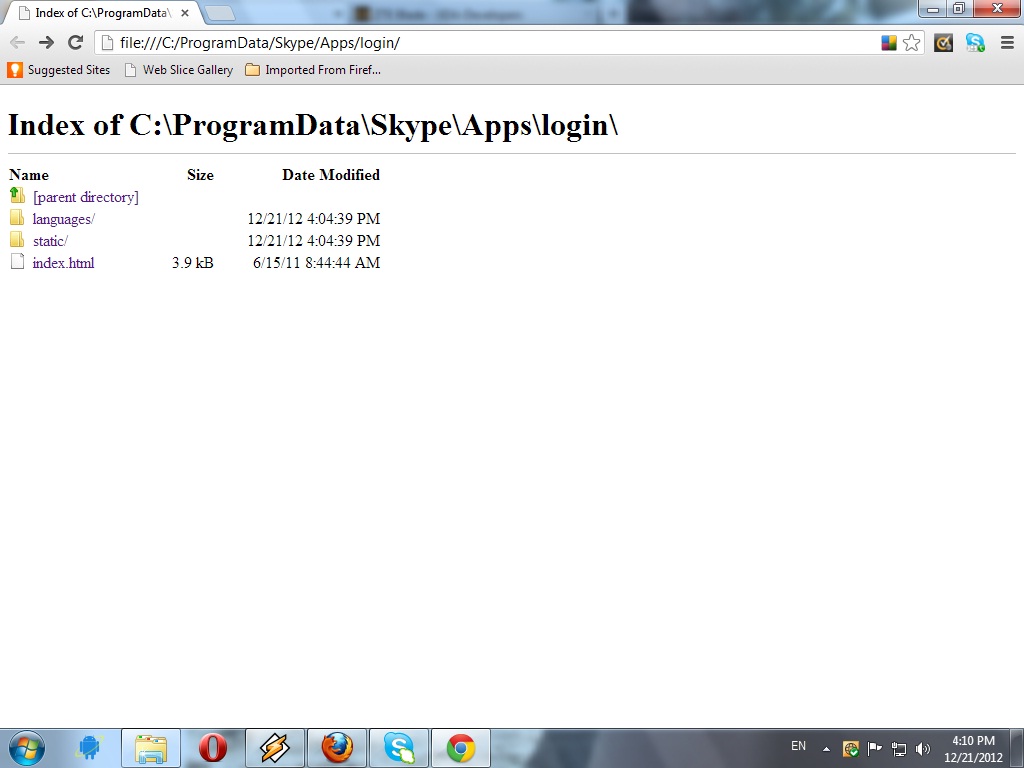The width and height of the screenshot is (1024, 768).
Task: Open the Skype extension icon in toolbar
Action: (x=974, y=43)
